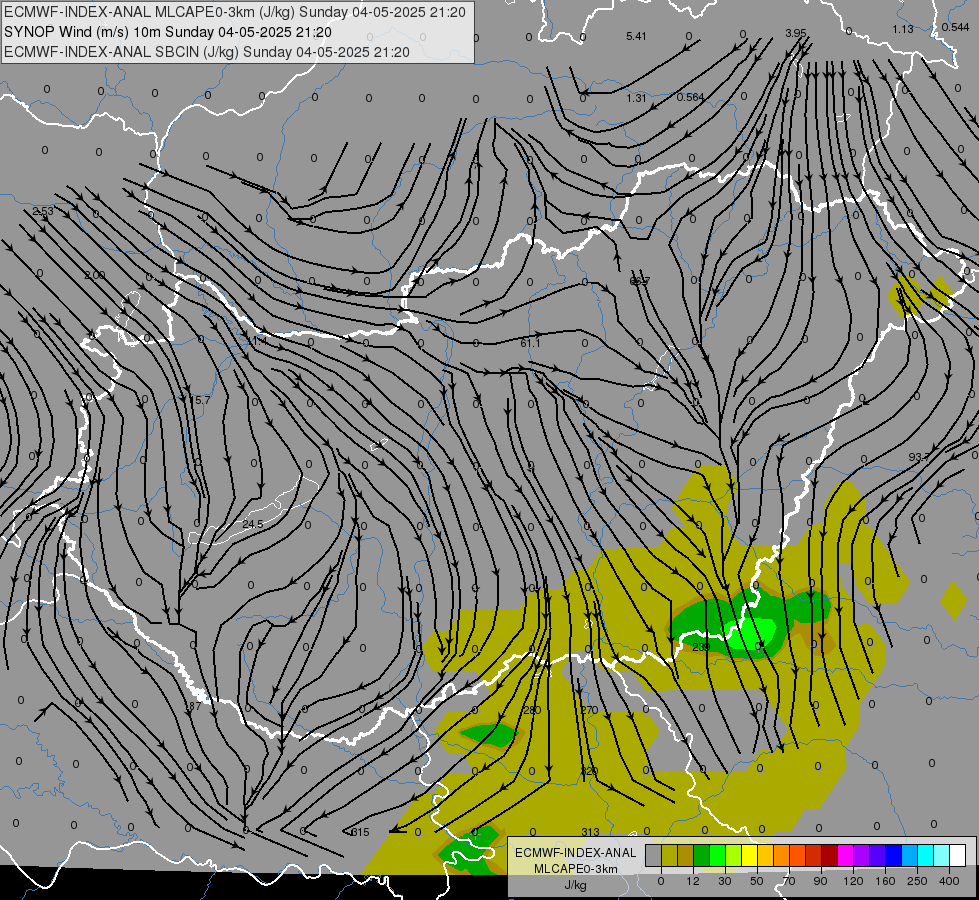This screenshot has width=979, height=900.
Task: Click the dark green legend swatch above 12
Action: click(x=702, y=855)
